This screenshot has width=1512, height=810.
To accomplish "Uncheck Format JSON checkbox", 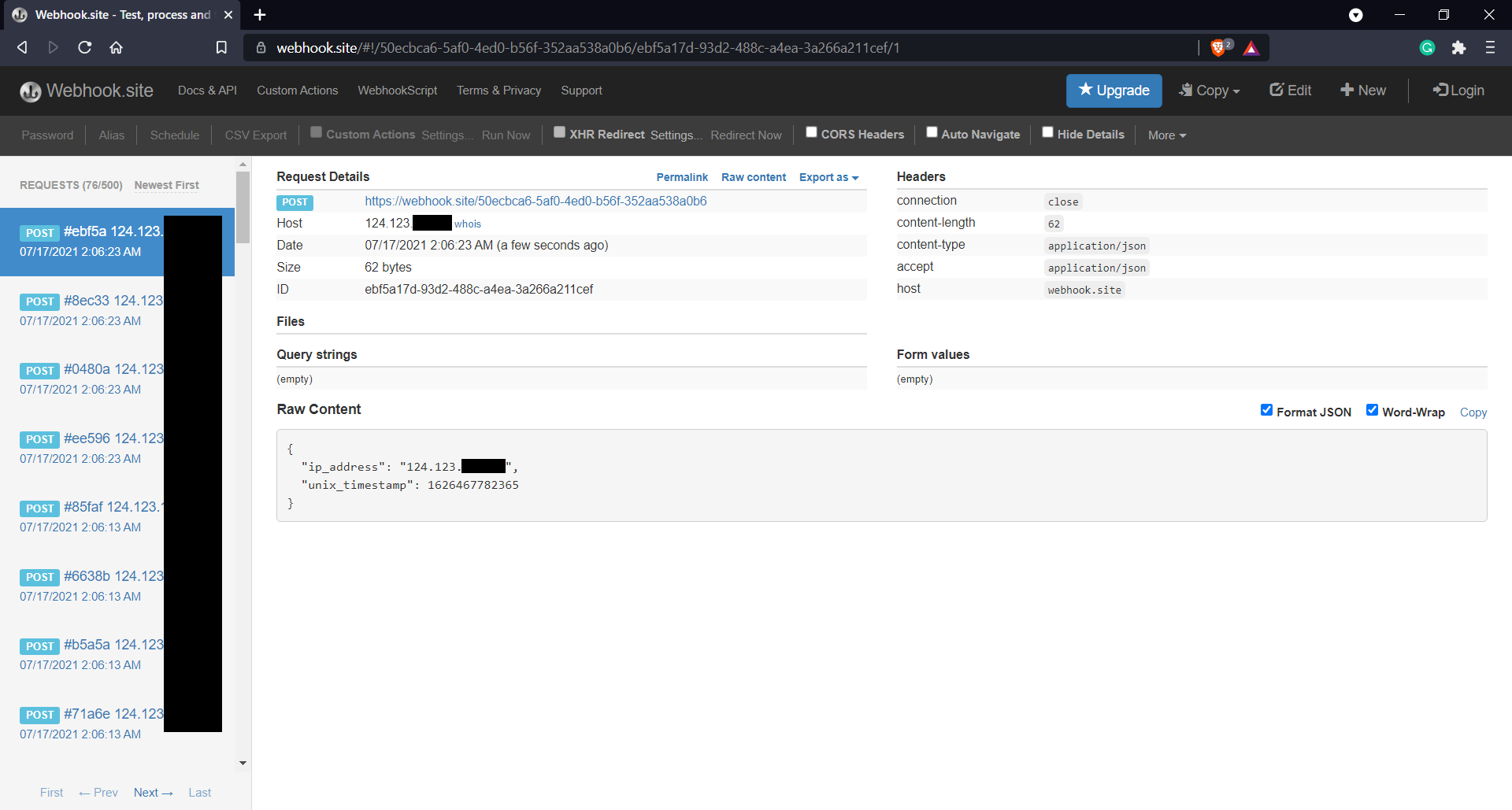I will (x=1266, y=410).
